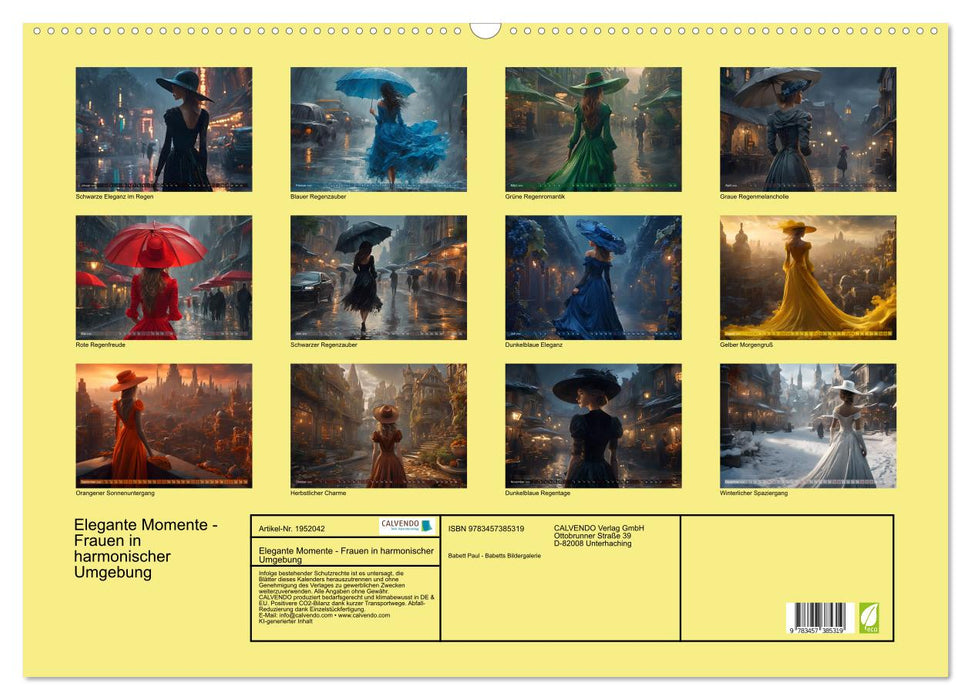This screenshot has width=971, height=700.
Task: Click the calendar hanger notch at top
Action: click(485, 30)
